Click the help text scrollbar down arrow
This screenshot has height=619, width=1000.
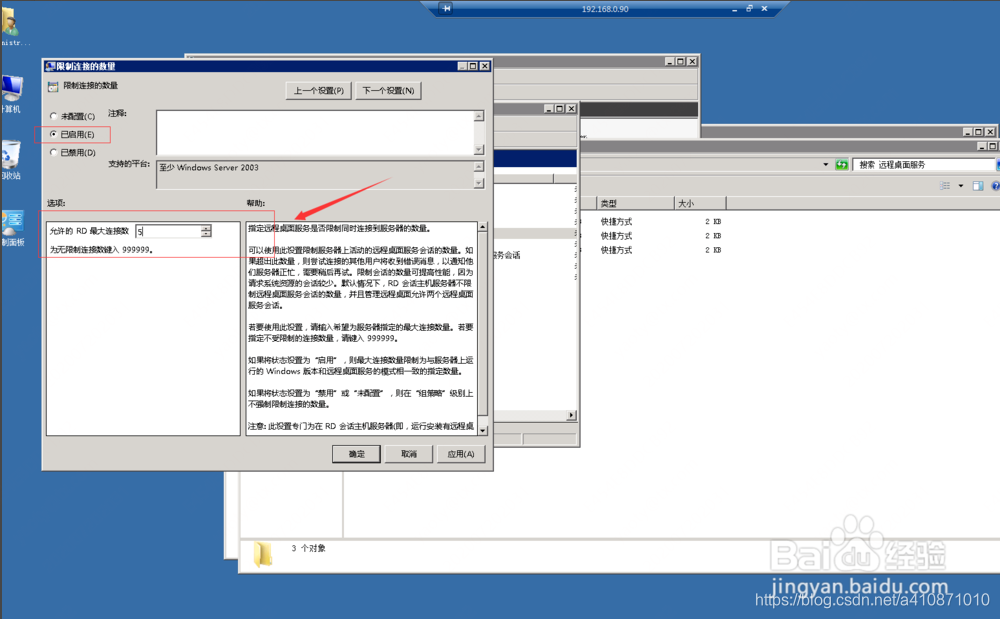(483, 430)
